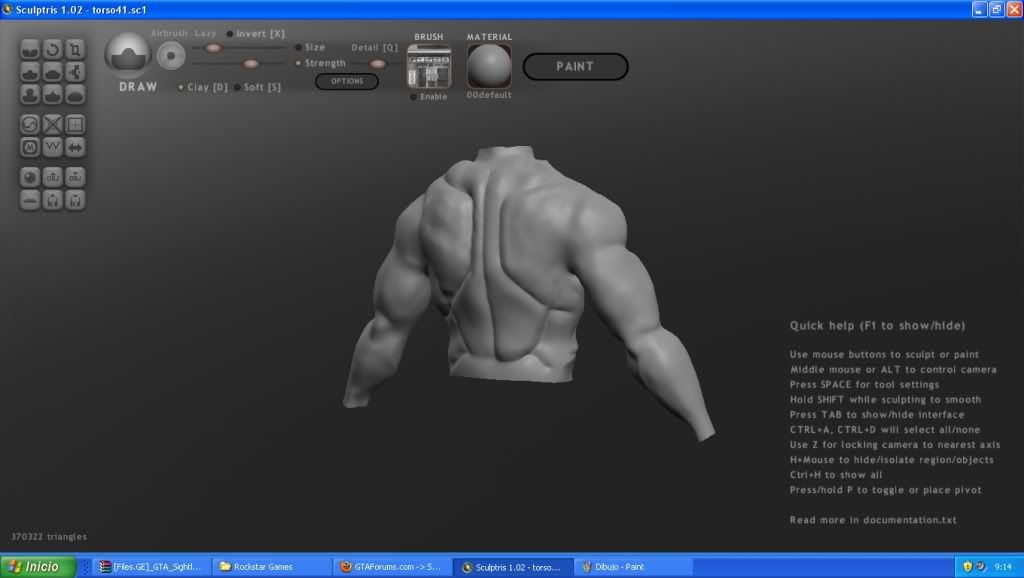
Task: Toggle the Wireframe zigzag icon
Action: pyautogui.click(x=53, y=147)
